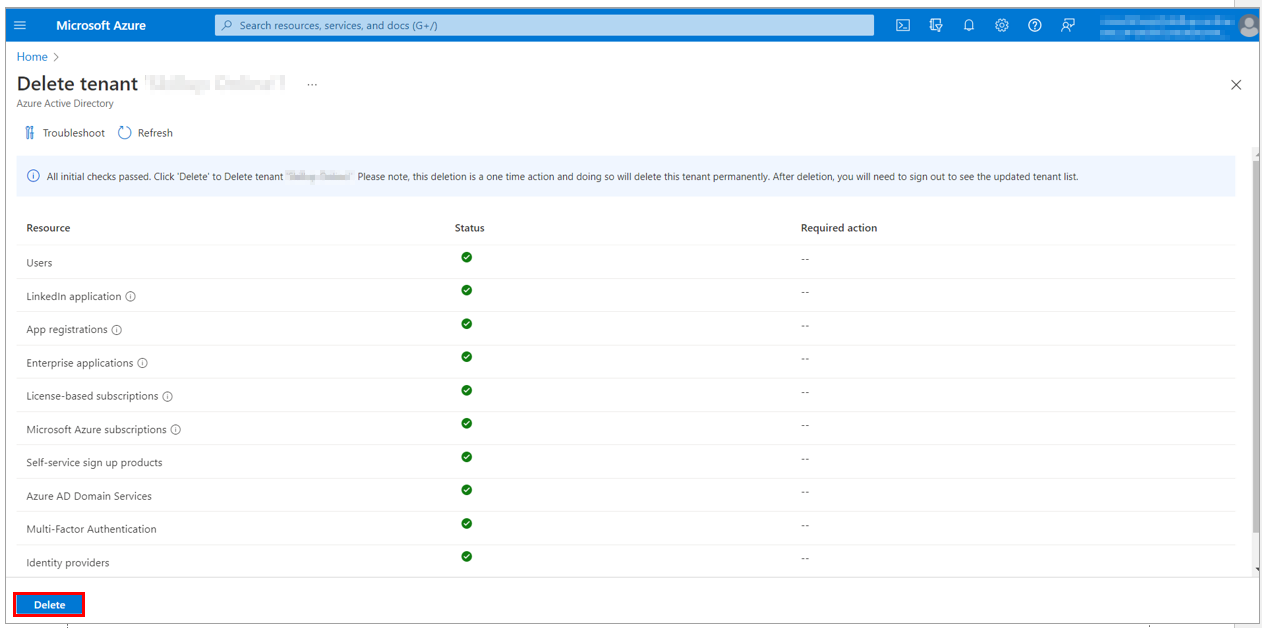
Task: Click the Status column header
Action: 469,228
